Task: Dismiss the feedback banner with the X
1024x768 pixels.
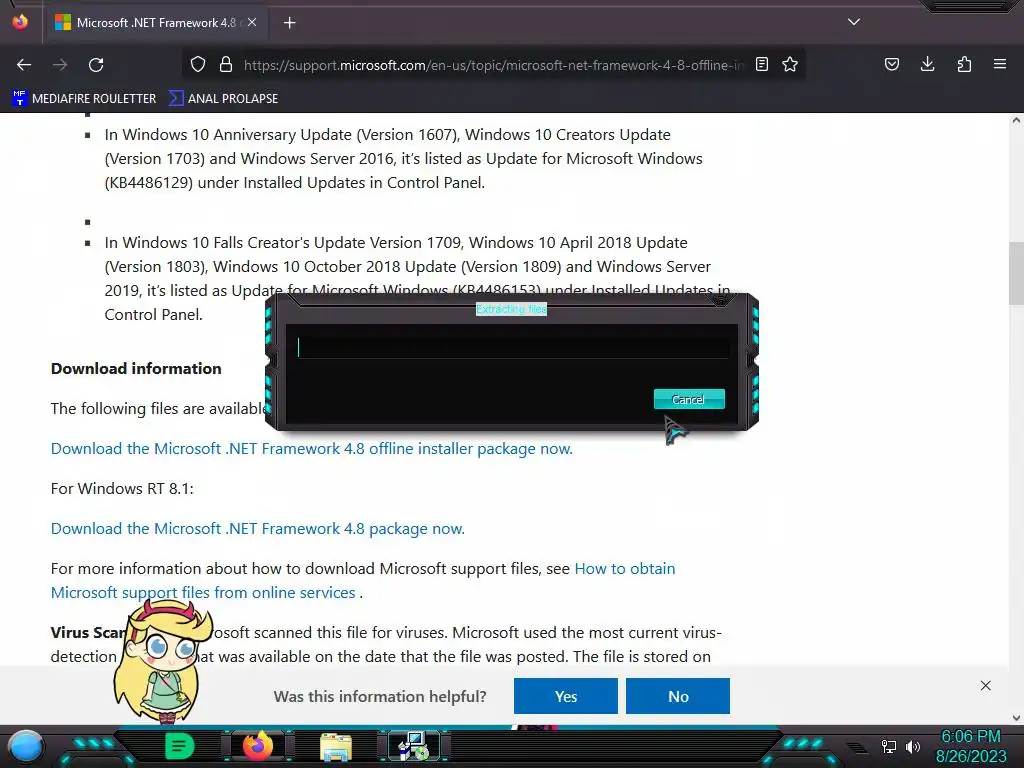Action: 985,685
